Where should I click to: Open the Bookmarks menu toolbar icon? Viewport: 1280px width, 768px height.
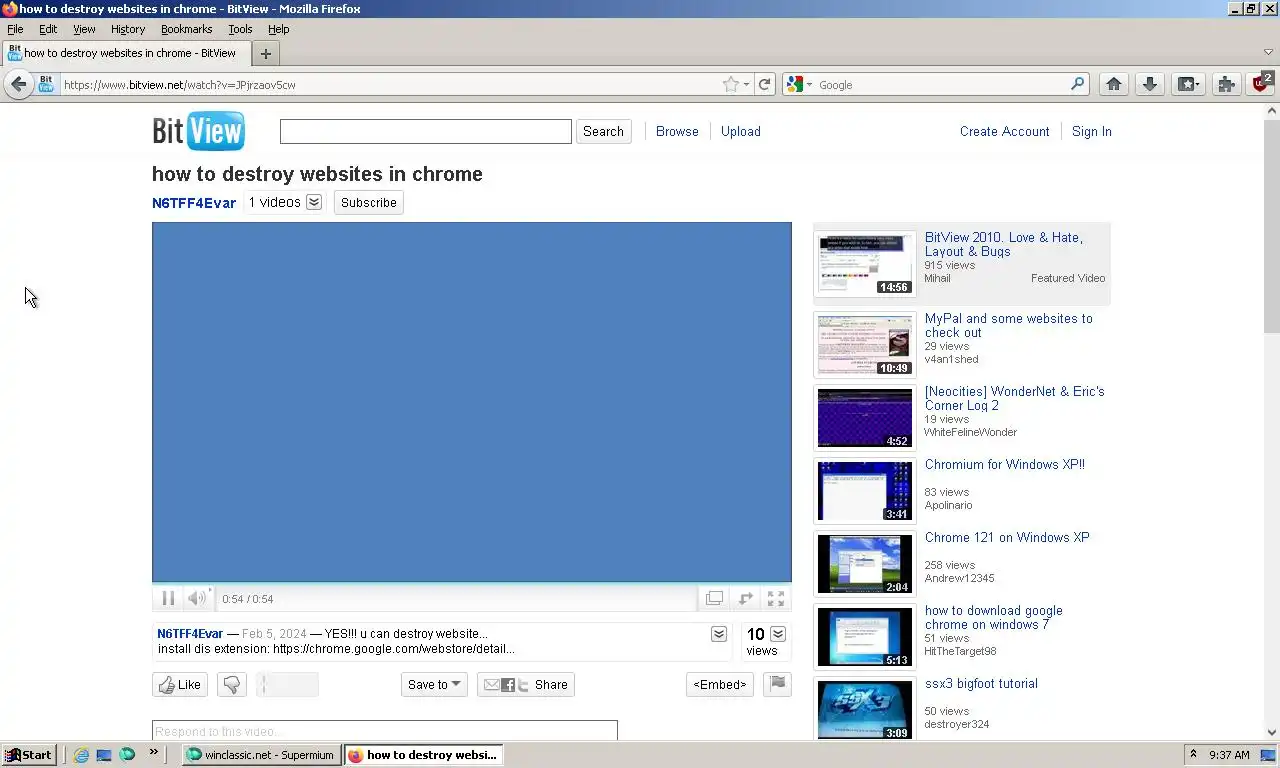[x=1188, y=85]
